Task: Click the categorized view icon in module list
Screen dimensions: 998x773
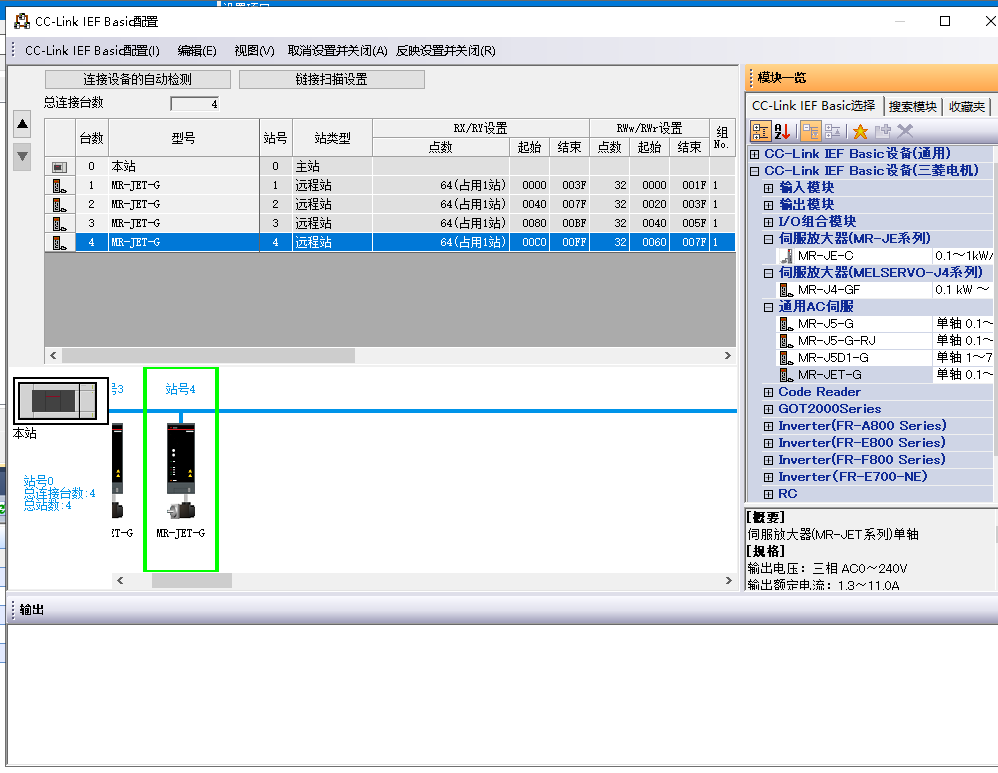Action: coord(760,131)
